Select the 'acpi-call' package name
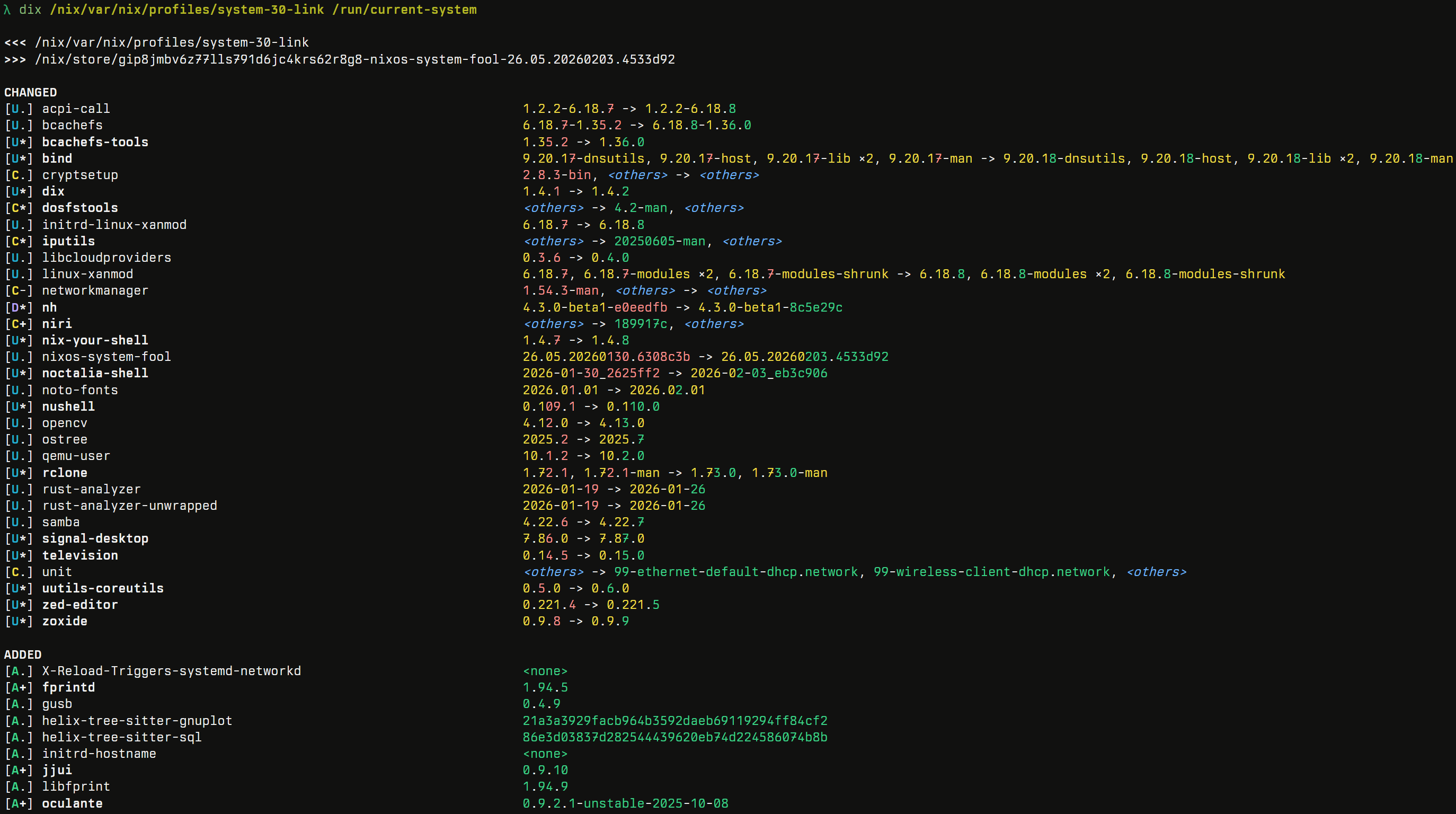 76,109
